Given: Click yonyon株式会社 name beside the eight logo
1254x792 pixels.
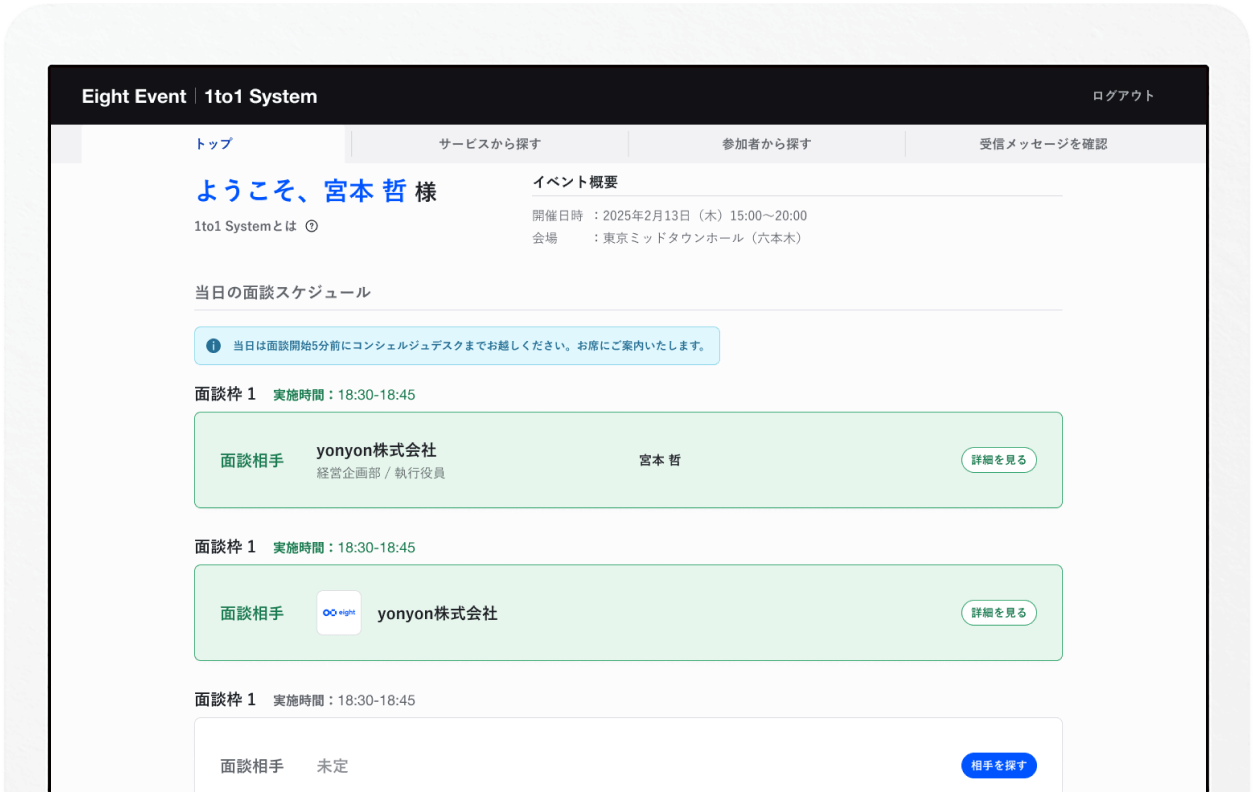Looking at the screenshot, I should (437, 613).
